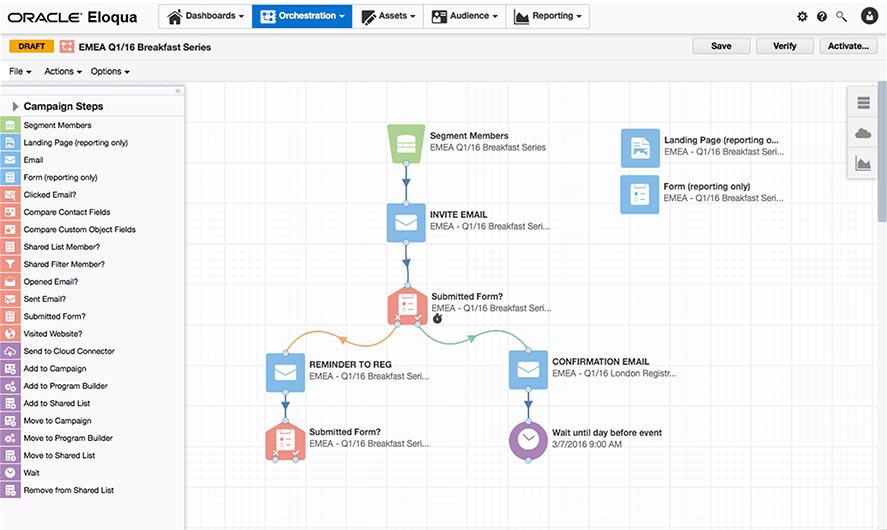
Task: Open the user profile avatar icon
Action: coord(869,16)
